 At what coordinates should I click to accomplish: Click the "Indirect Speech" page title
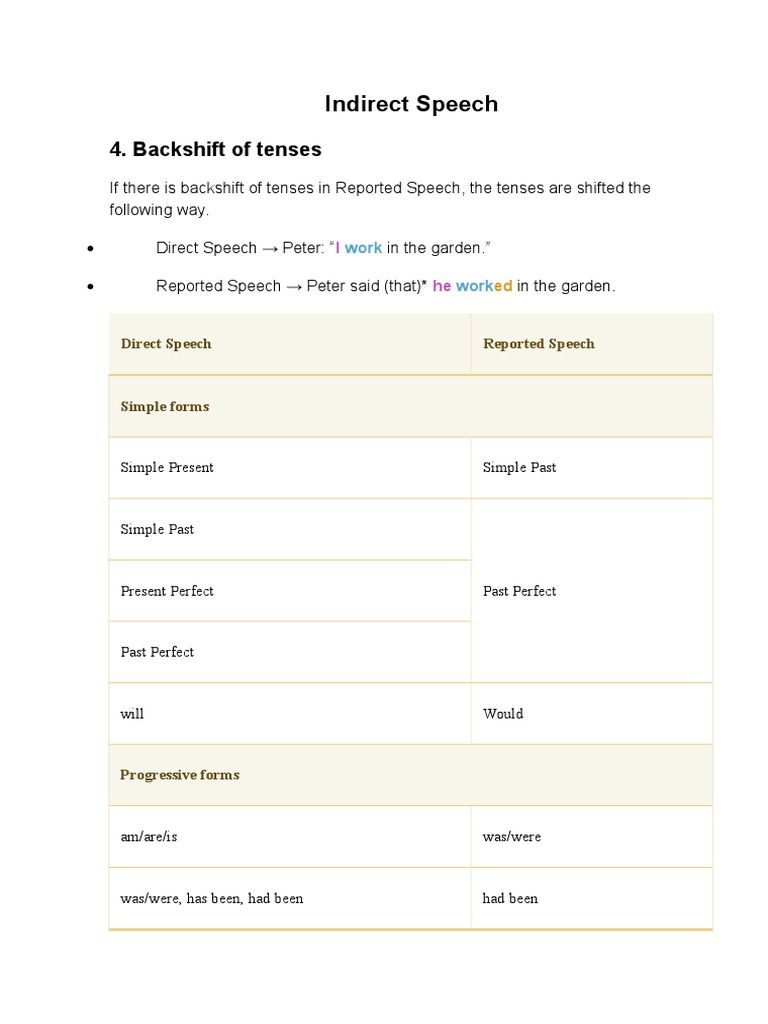pos(411,104)
